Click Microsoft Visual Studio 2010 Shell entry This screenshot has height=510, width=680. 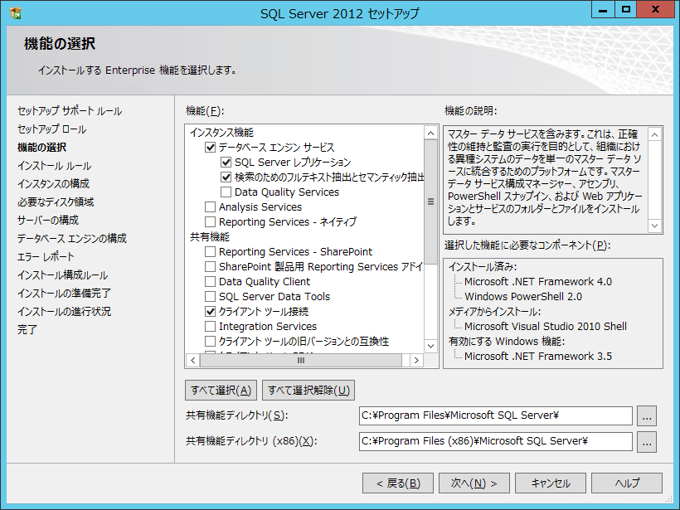545,326
